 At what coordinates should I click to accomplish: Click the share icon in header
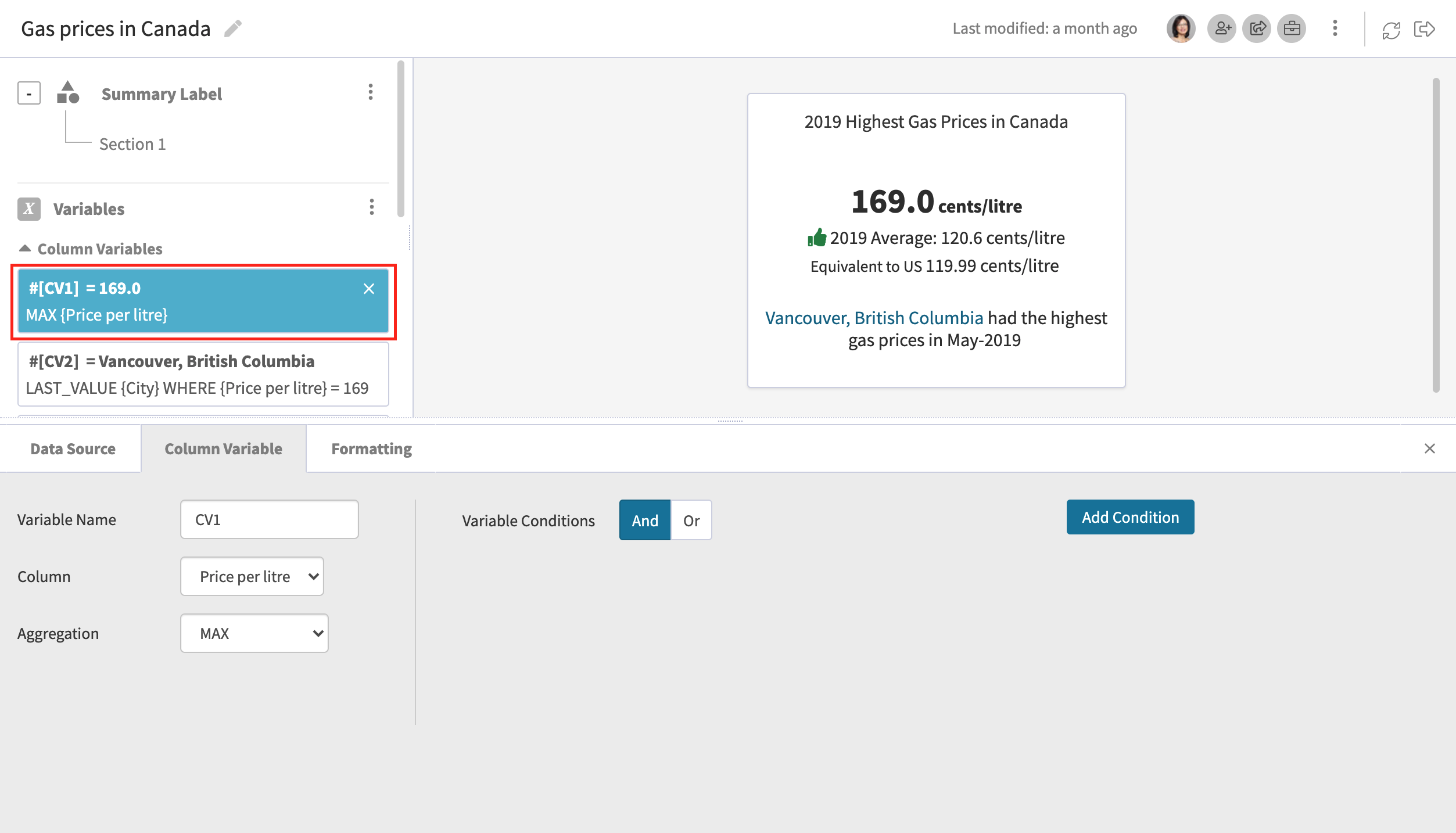pos(1257,28)
